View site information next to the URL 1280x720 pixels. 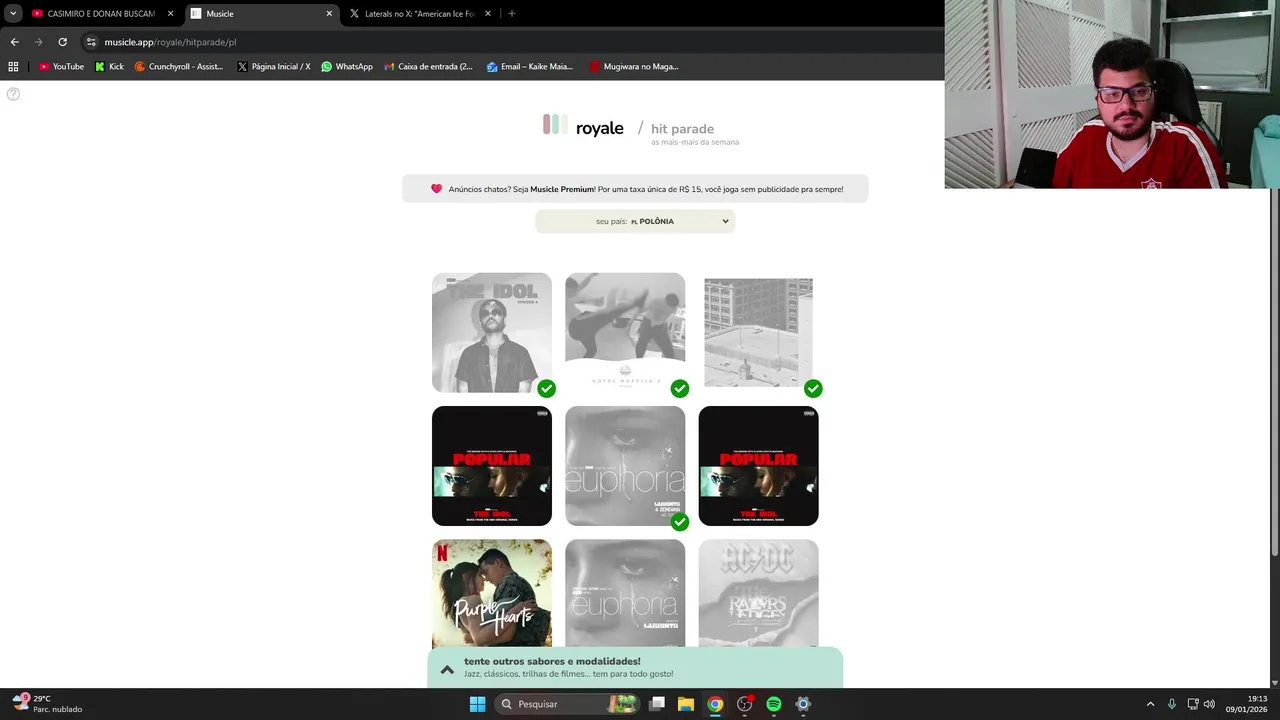[x=91, y=42]
